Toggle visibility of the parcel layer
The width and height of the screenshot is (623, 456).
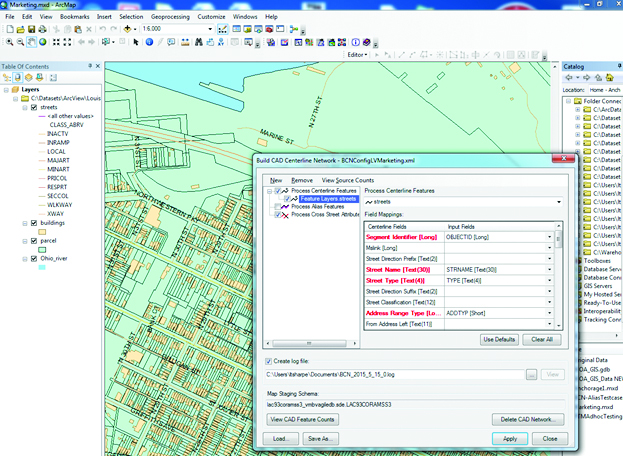tap(34, 241)
